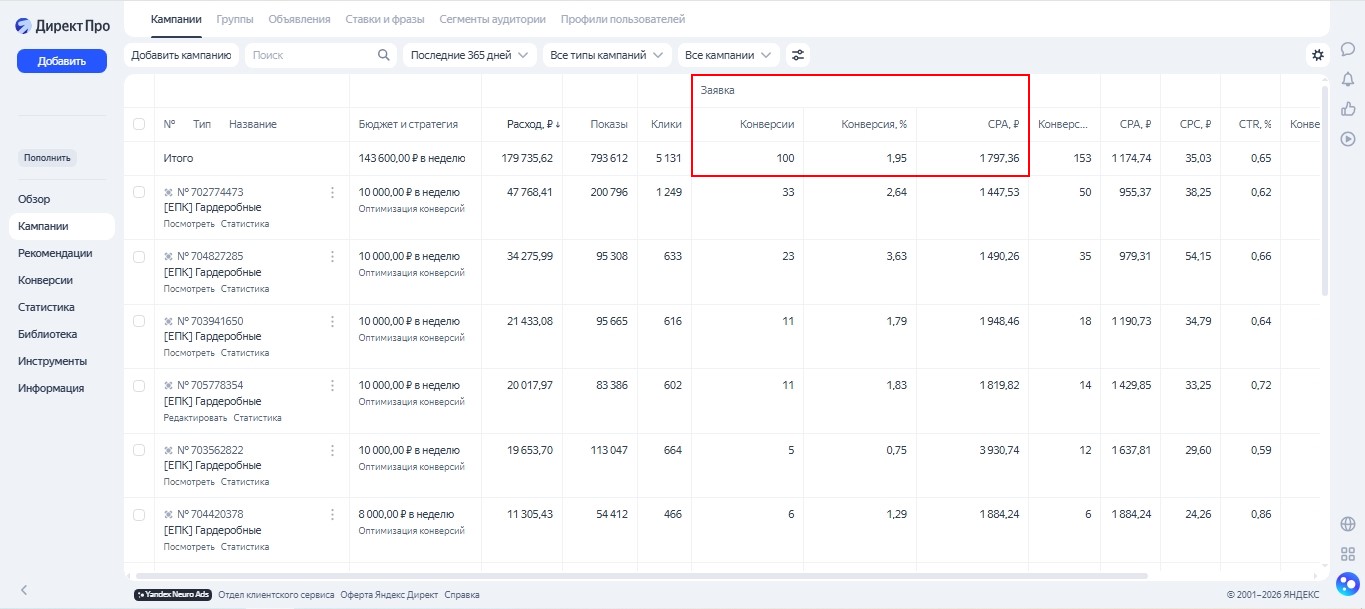
Task: Open table column settings gear icon
Action: (1317, 55)
